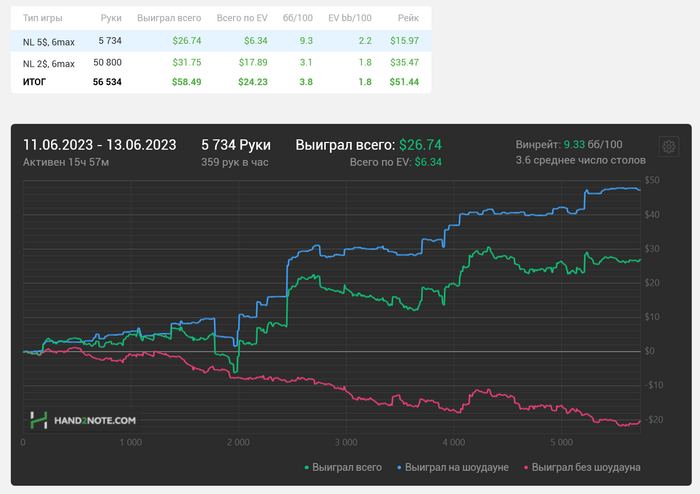Click winnings '$26.74' in NL 5$ row

(187, 41)
